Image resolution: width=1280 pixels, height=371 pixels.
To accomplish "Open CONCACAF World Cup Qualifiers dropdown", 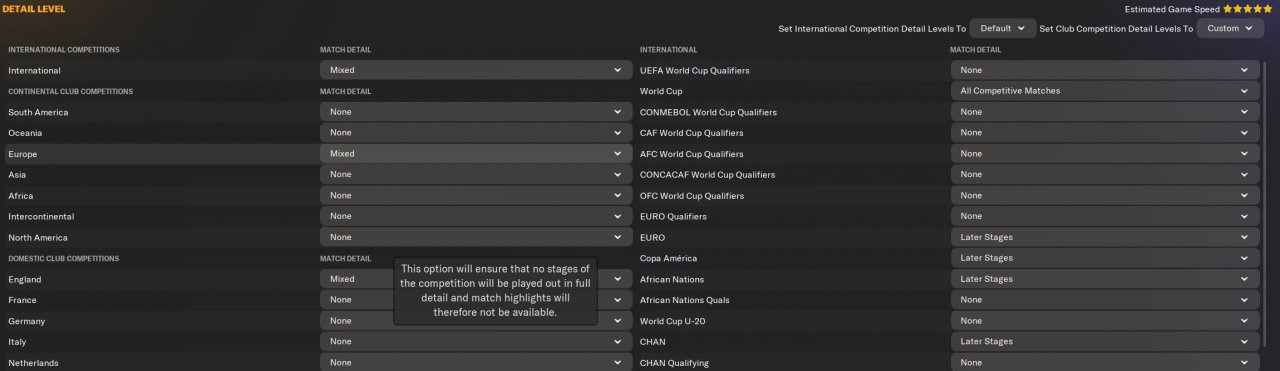I will pyautogui.click(x=1105, y=175).
